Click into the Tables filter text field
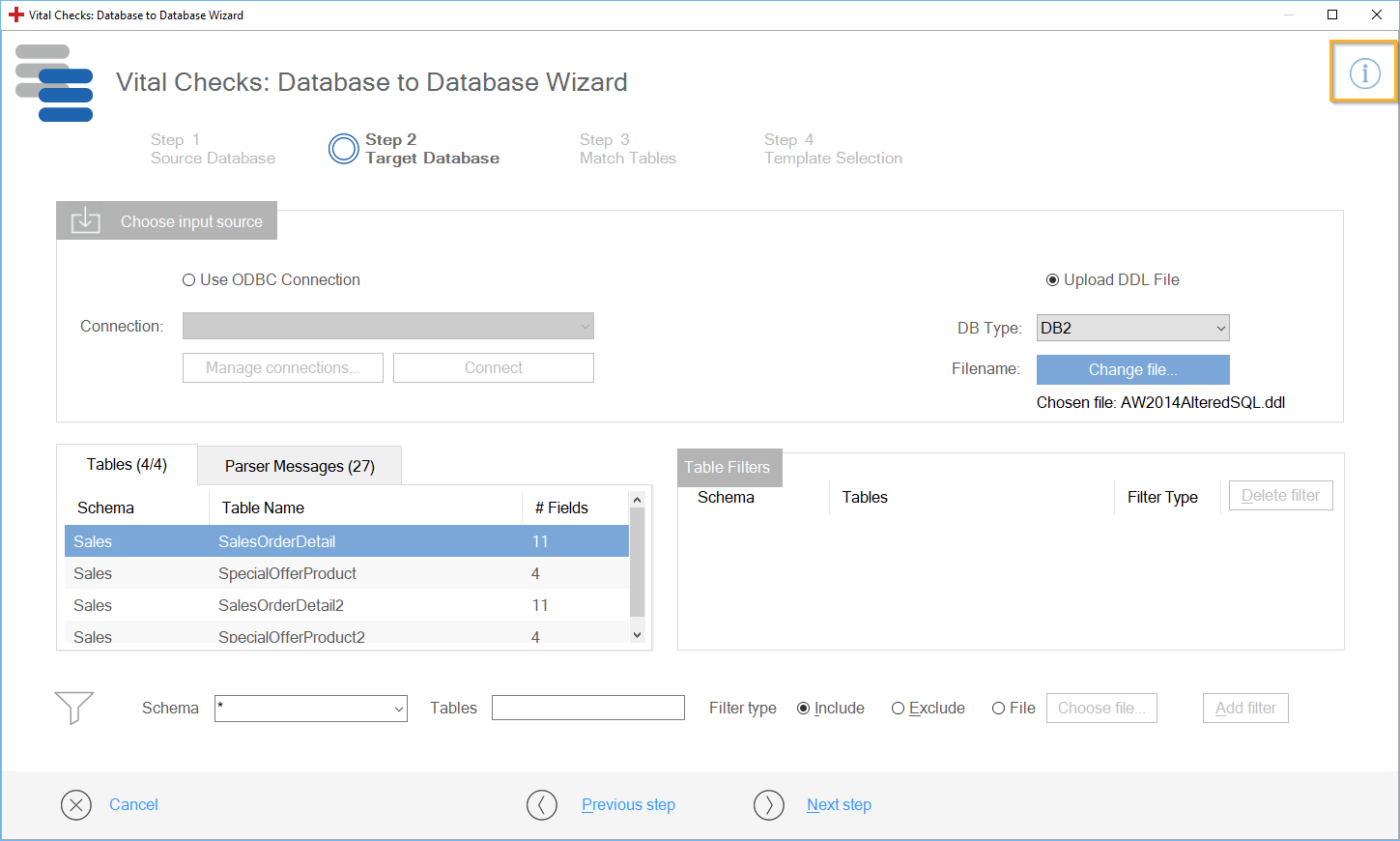The width and height of the screenshot is (1400, 841). 587,708
